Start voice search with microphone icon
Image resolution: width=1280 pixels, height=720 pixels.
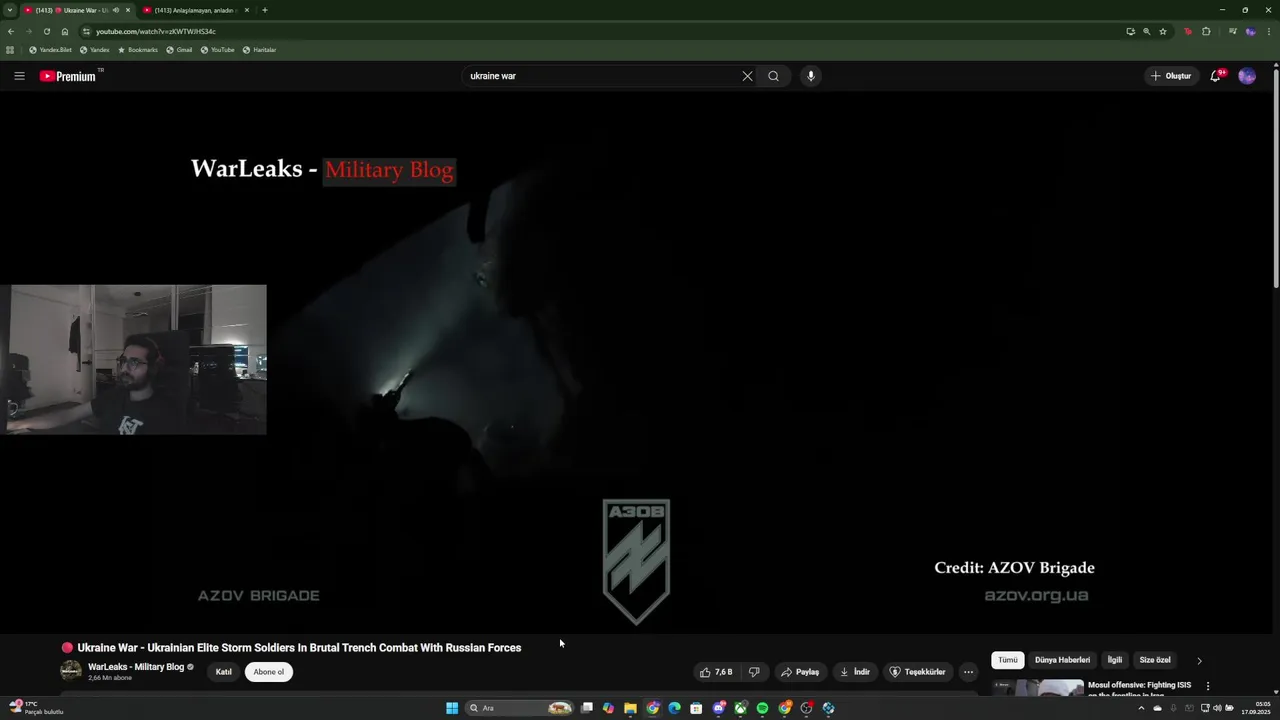click(811, 76)
